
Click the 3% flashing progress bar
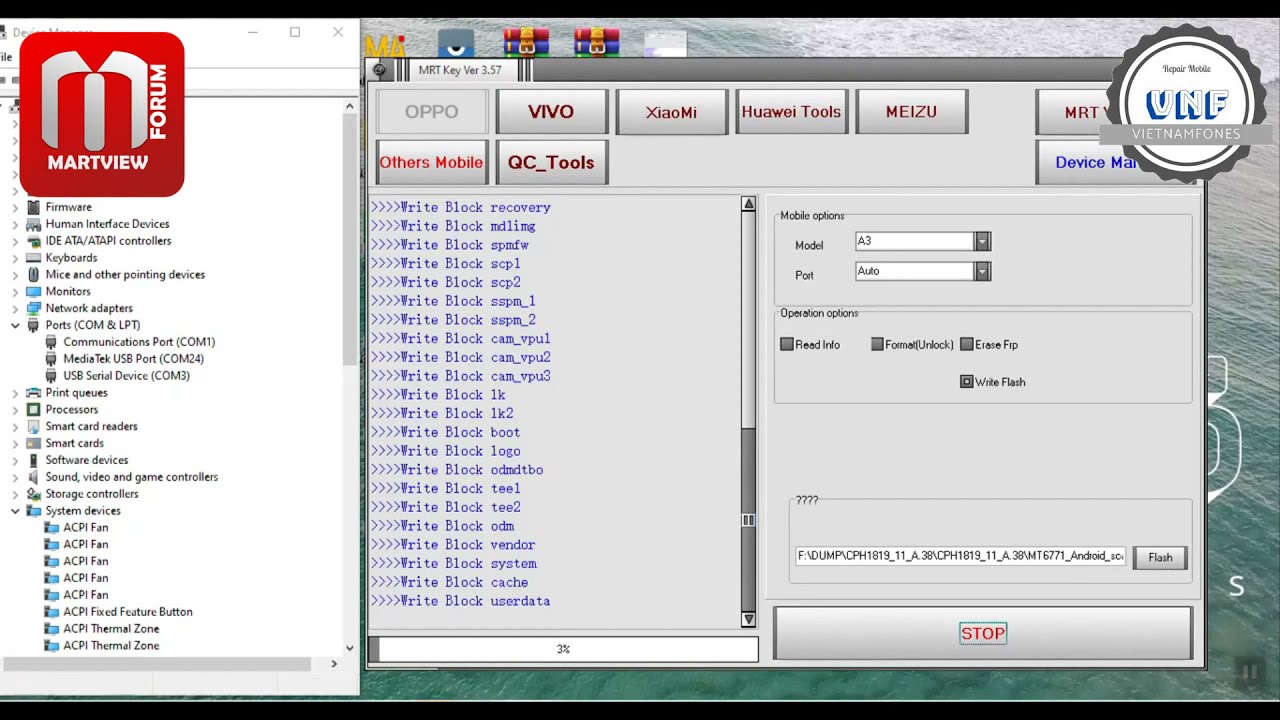(563, 649)
